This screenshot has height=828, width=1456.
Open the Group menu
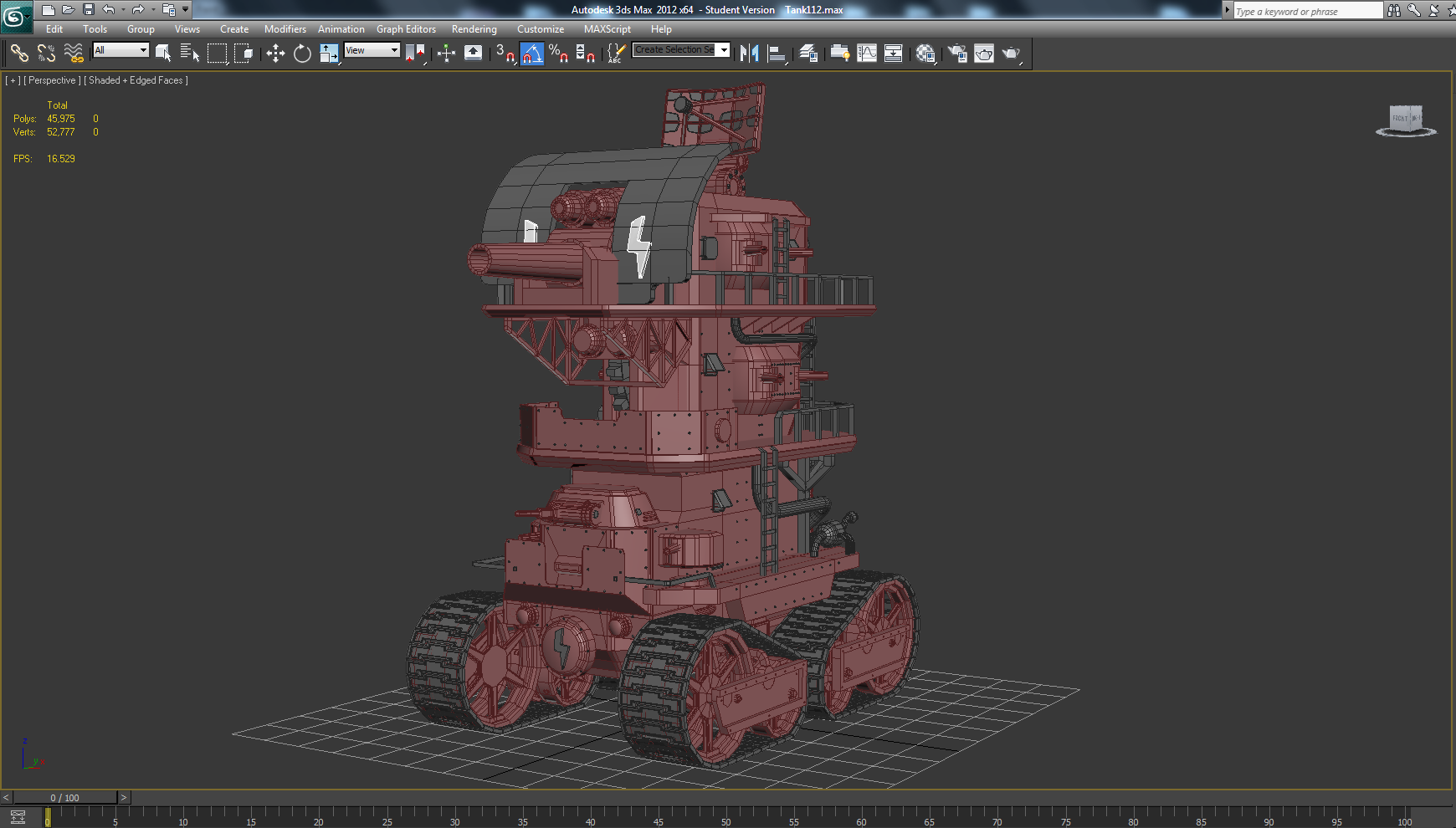click(141, 29)
